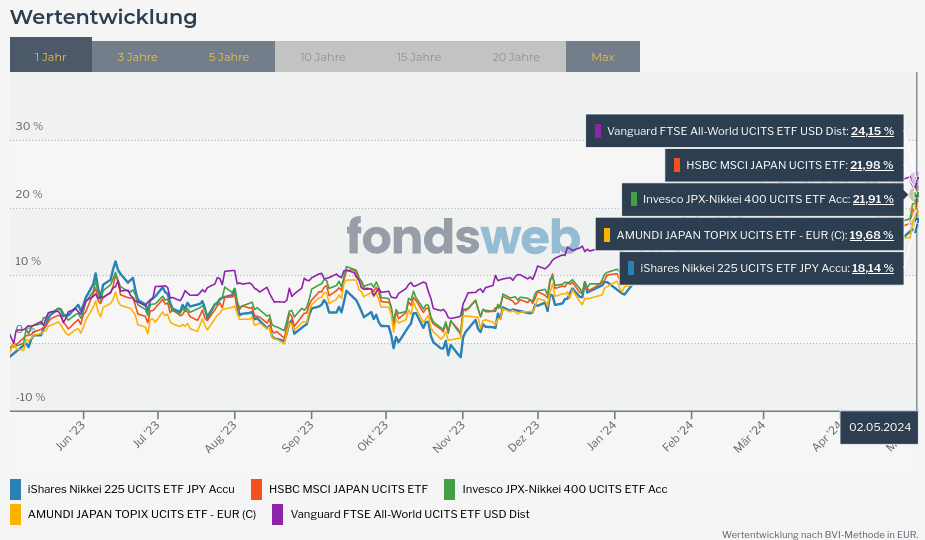Toggle iShares Nikkei 225 UCITS ETF legend label

click(131, 489)
